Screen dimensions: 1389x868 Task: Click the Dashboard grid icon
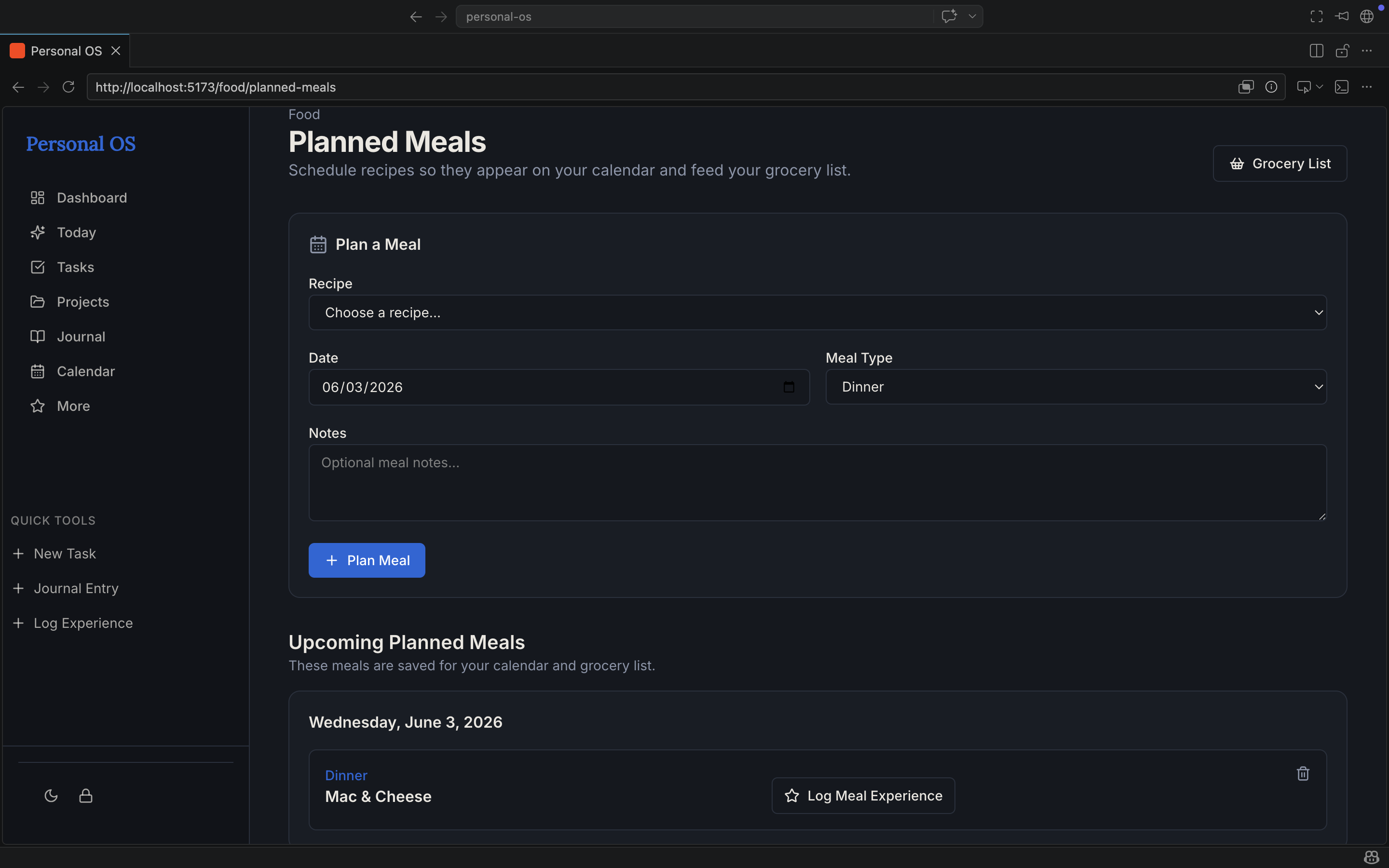tap(37, 198)
